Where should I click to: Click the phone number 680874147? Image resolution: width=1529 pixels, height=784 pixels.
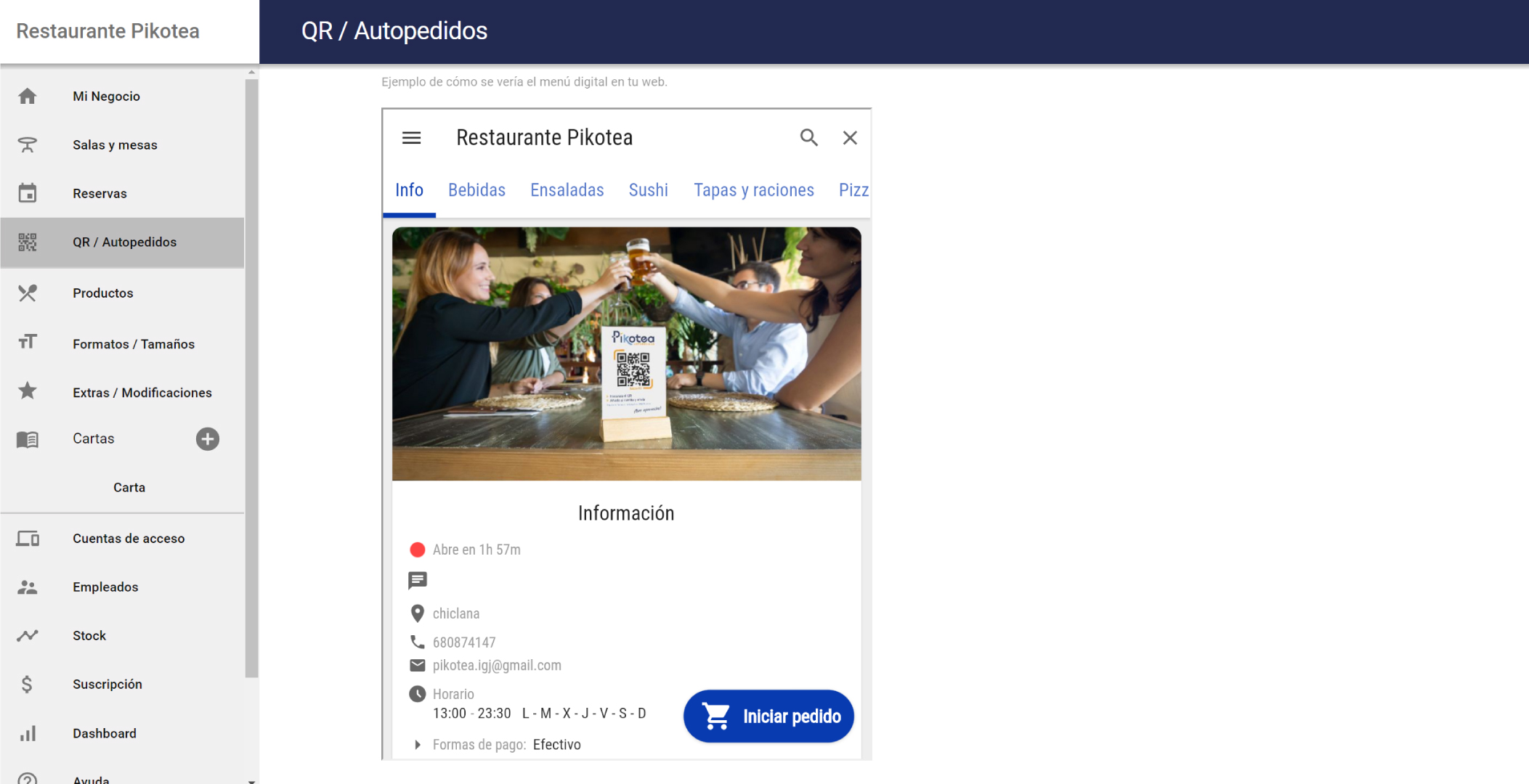coord(464,642)
